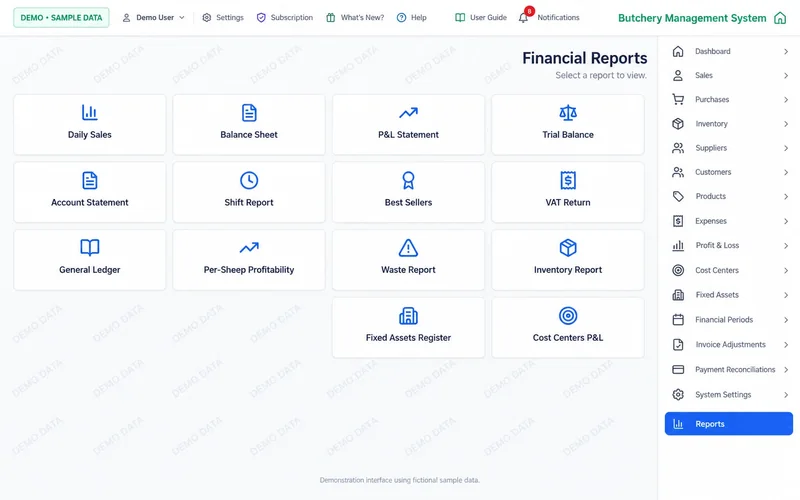This screenshot has width=800, height=500.
Task: Open Purchases from the sidebar
Action: [x=729, y=99]
